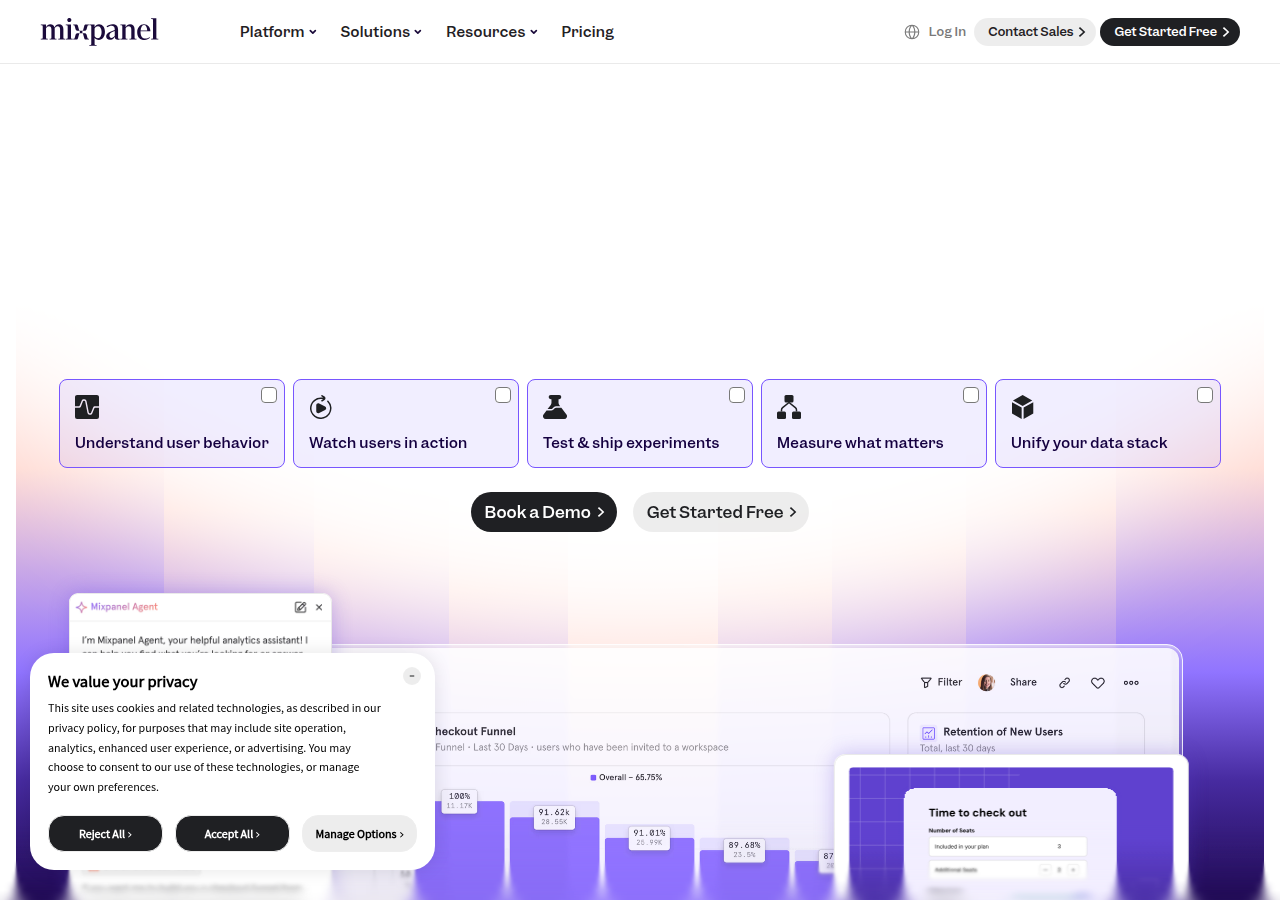
Task: Tick the Watch users in action checkbox
Action: 503,395
